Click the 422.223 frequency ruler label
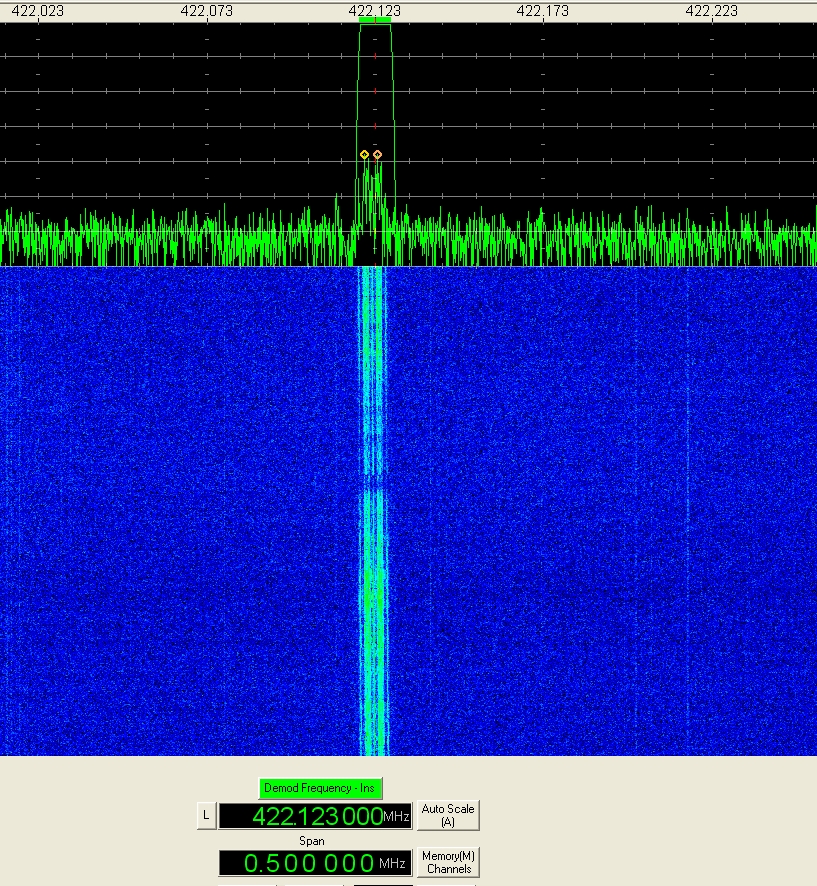 pyautogui.click(x=711, y=10)
